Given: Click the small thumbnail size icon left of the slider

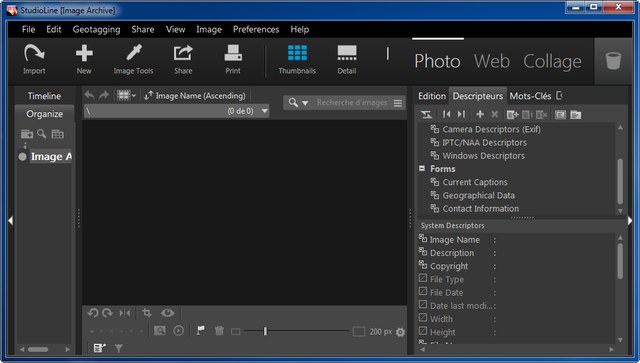Looking at the screenshot, I should click(236, 332).
